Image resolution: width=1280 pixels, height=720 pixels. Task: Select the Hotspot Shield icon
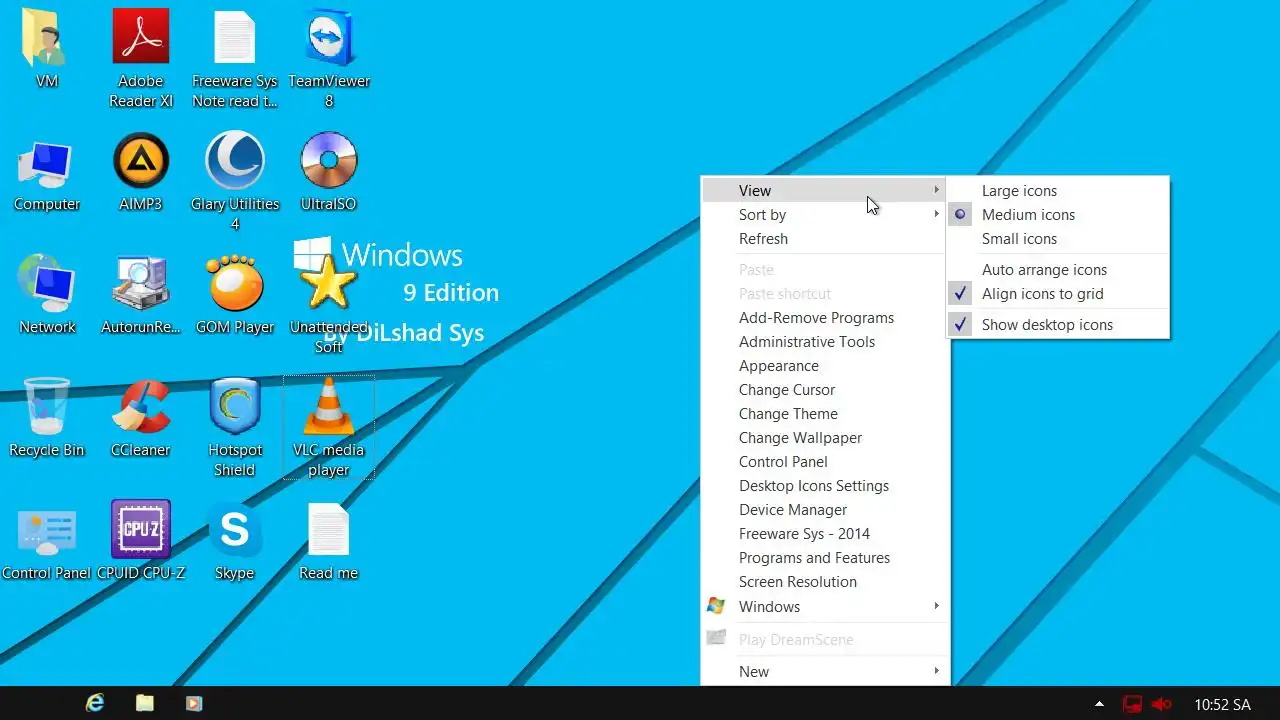coord(235,427)
